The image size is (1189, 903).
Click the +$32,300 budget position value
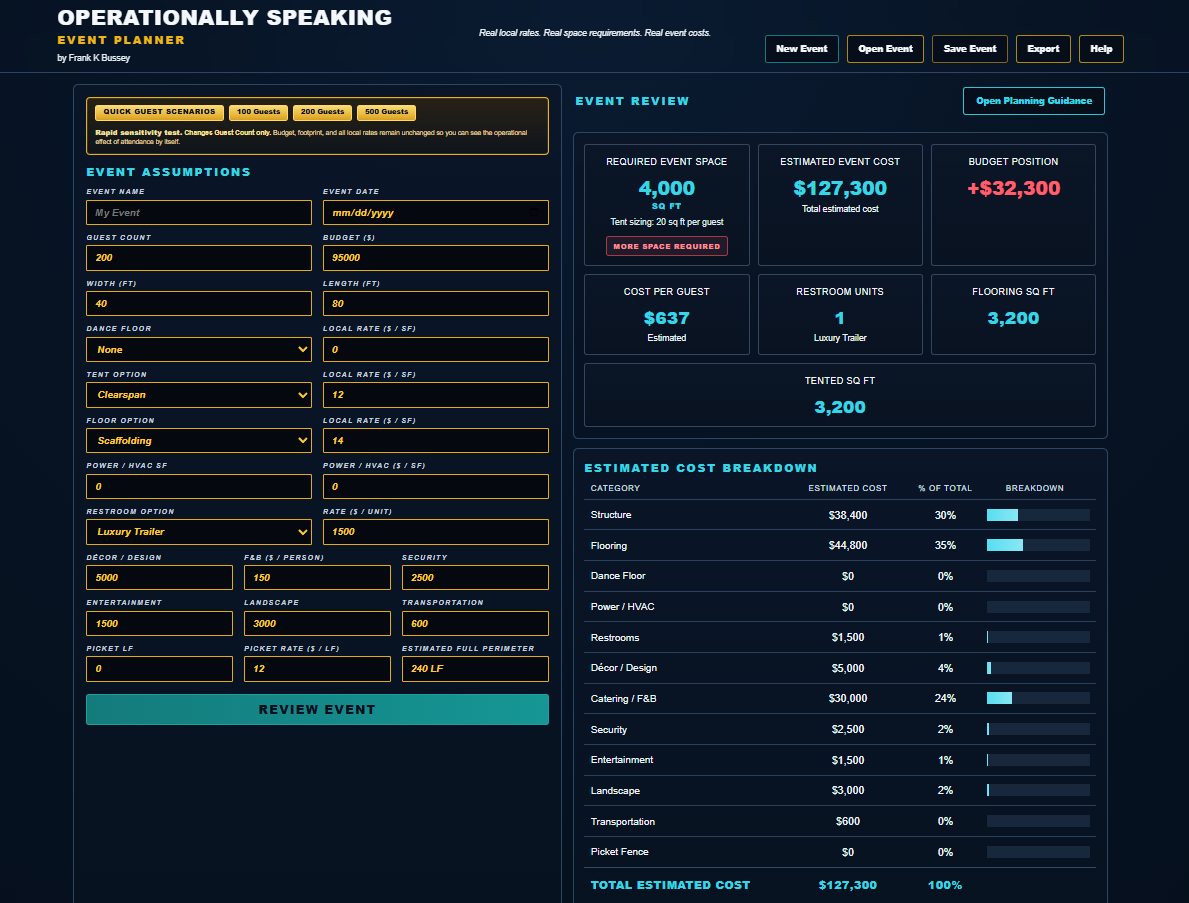1013,188
